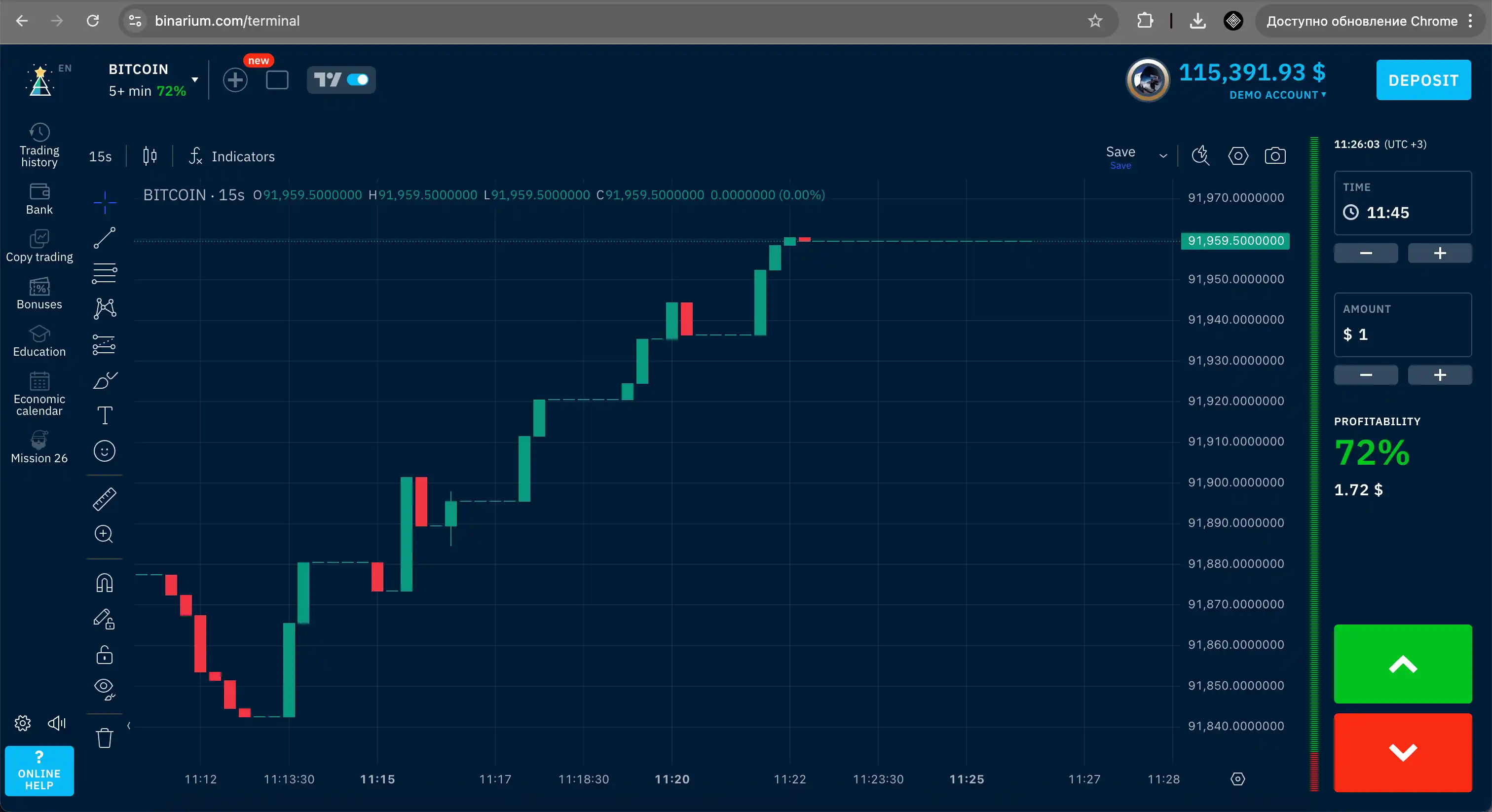This screenshot has height=812, width=1492.
Task: Edit the $ 1 amount field
Action: click(x=1402, y=324)
